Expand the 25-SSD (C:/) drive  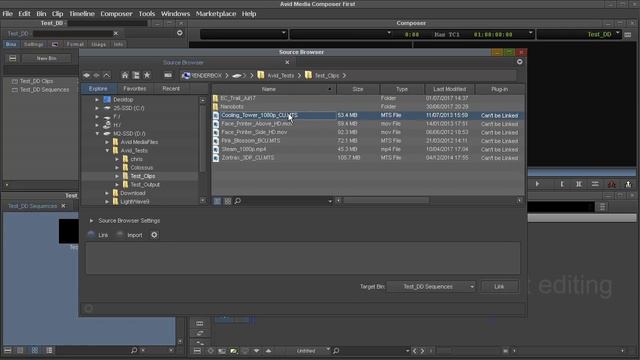point(97,108)
